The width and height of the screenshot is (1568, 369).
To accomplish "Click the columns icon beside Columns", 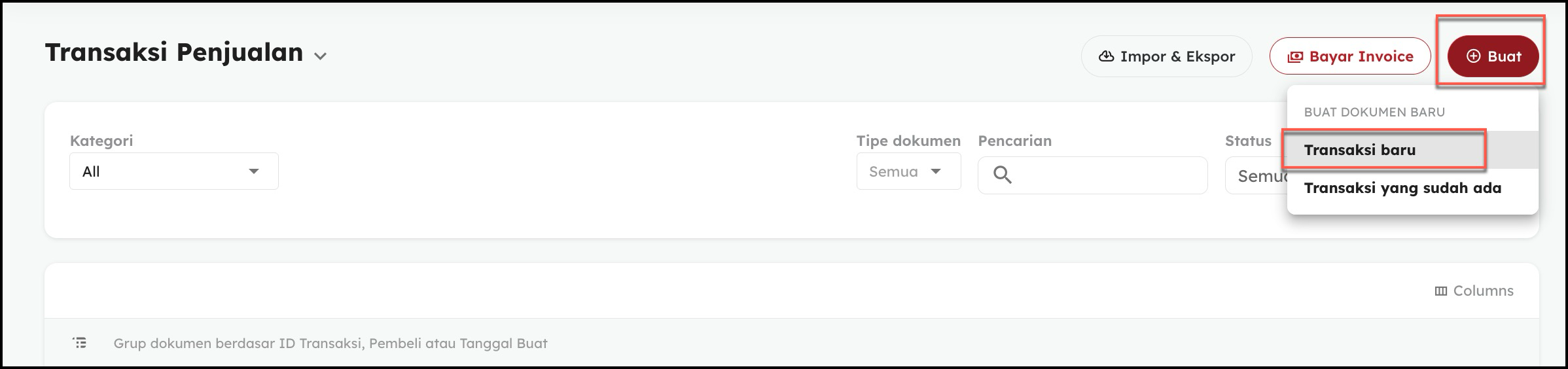I will 1440,291.
